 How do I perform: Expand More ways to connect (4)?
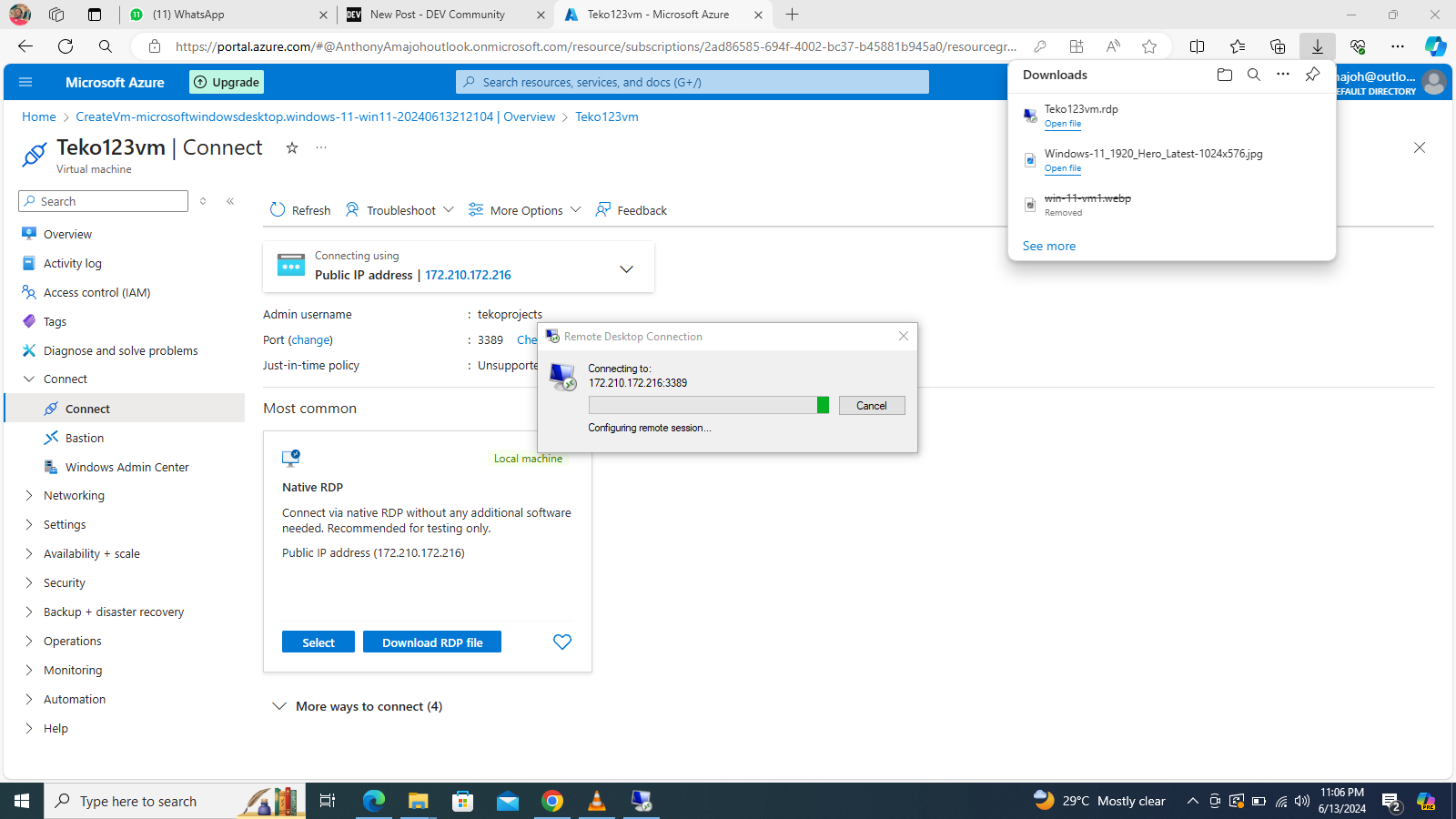(358, 706)
